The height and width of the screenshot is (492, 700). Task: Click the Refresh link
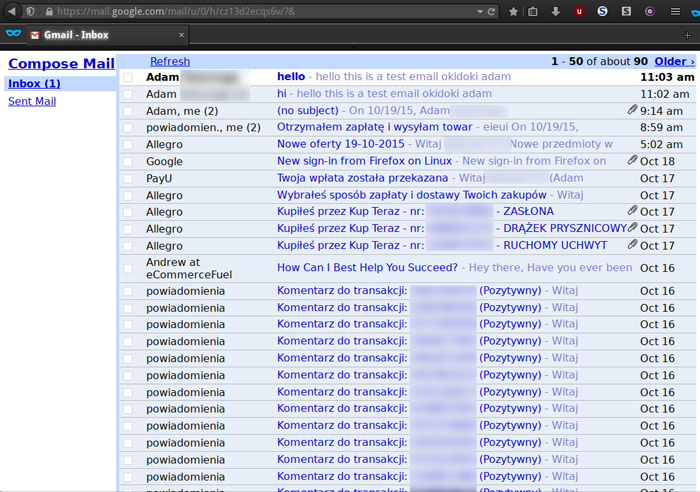point(170,61)
